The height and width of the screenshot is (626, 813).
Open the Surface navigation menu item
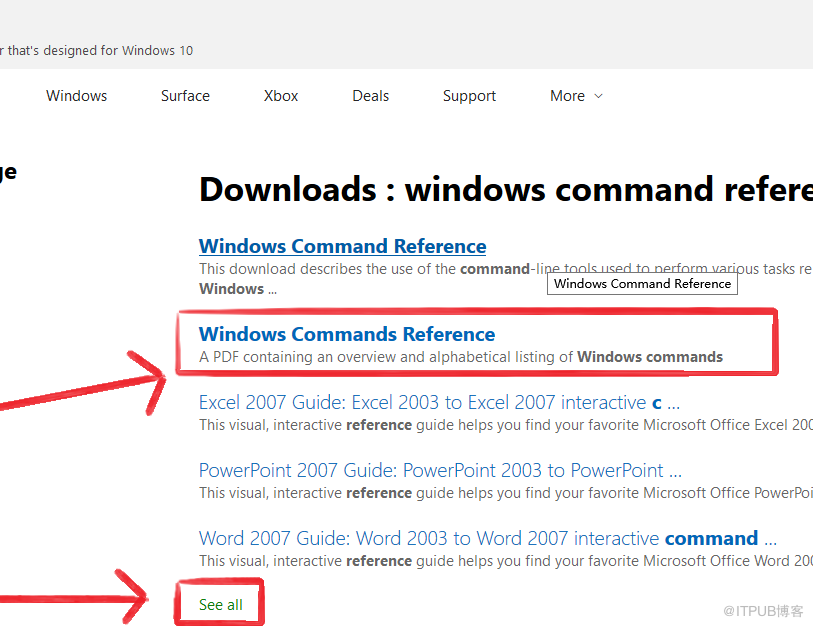[x=185, y=96]
